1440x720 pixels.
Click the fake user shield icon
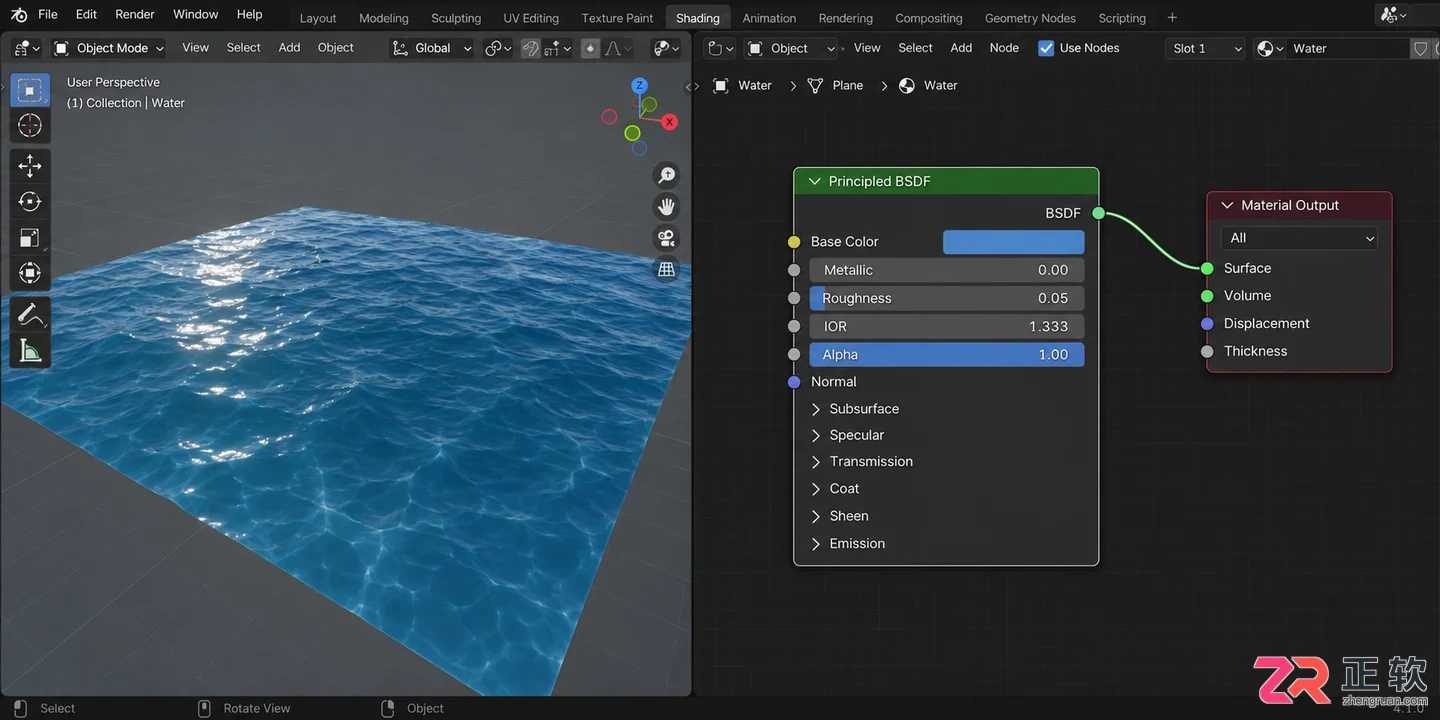pos(1420,48)
